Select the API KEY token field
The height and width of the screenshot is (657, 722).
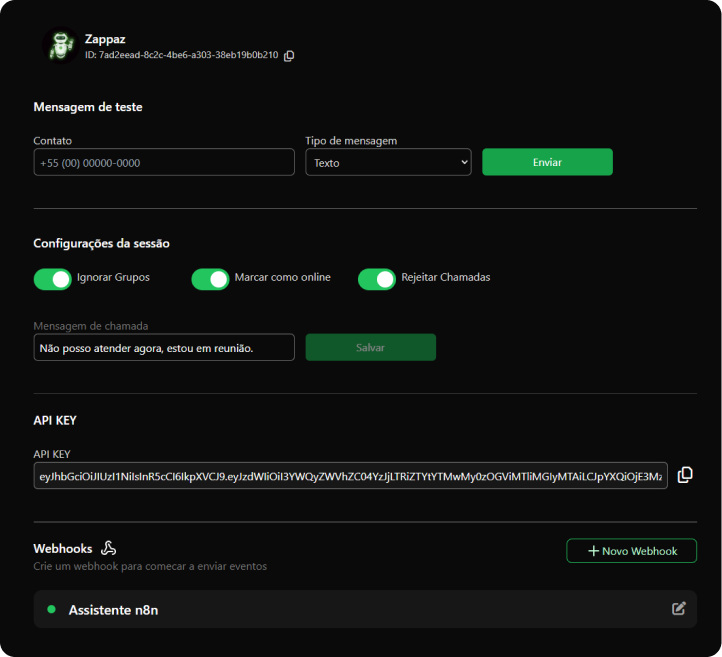350,476
